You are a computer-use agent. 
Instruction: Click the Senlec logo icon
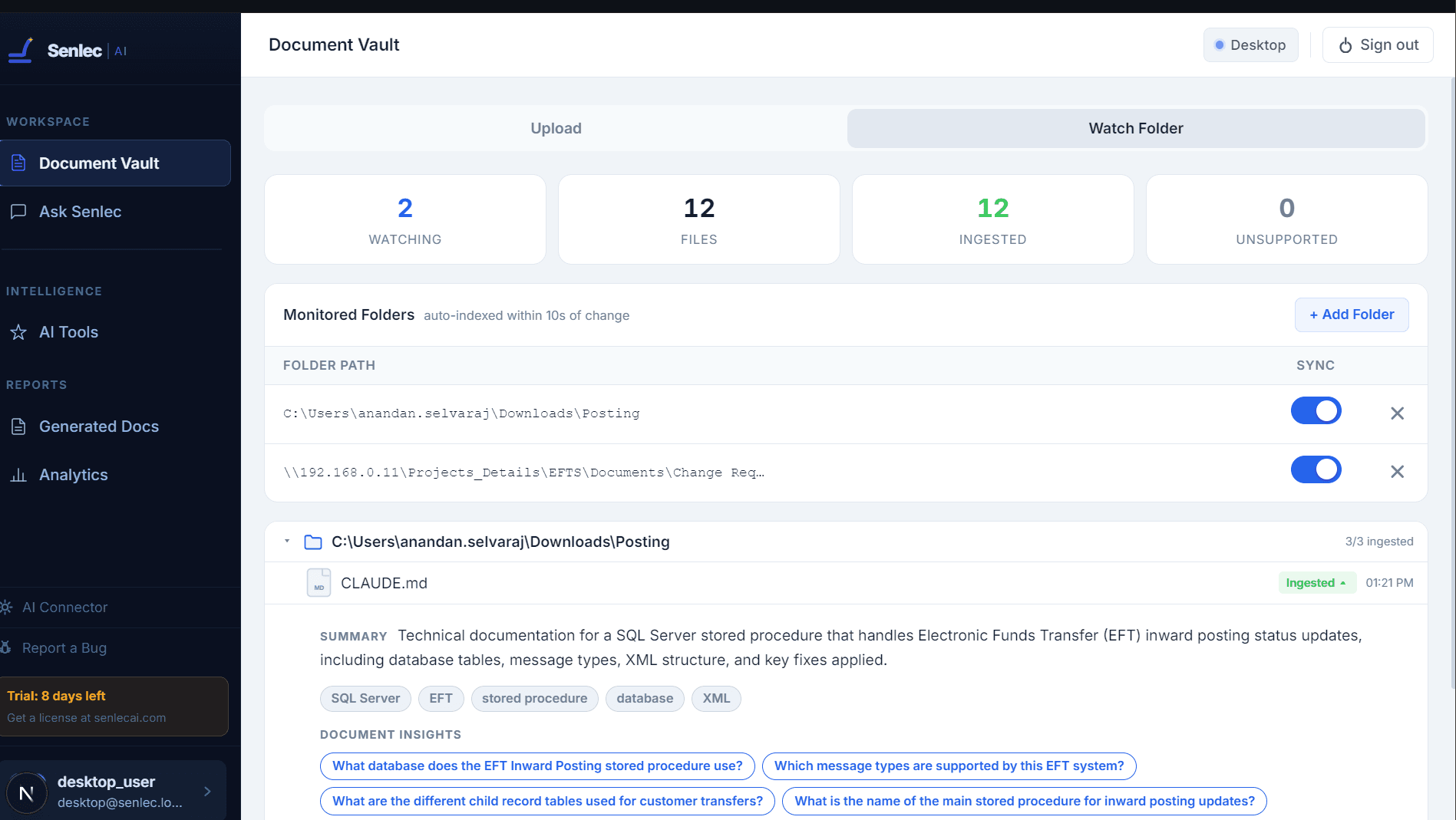coord(21,51)
